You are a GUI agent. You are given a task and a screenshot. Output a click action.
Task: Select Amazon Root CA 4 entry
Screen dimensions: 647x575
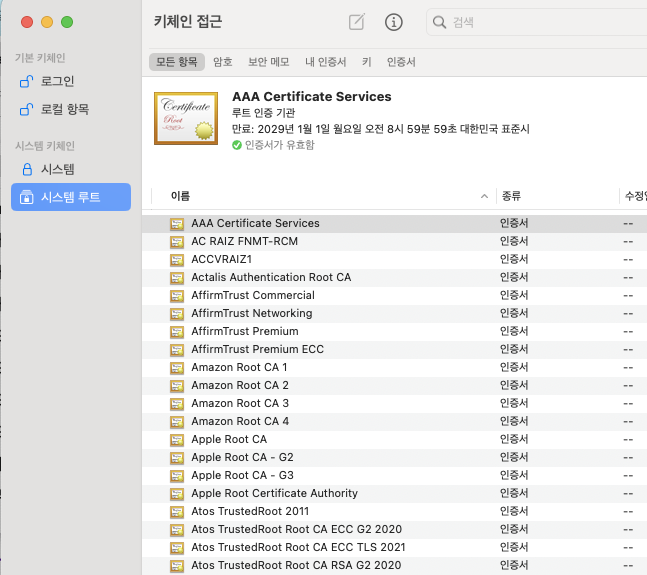tap(240, 421)
